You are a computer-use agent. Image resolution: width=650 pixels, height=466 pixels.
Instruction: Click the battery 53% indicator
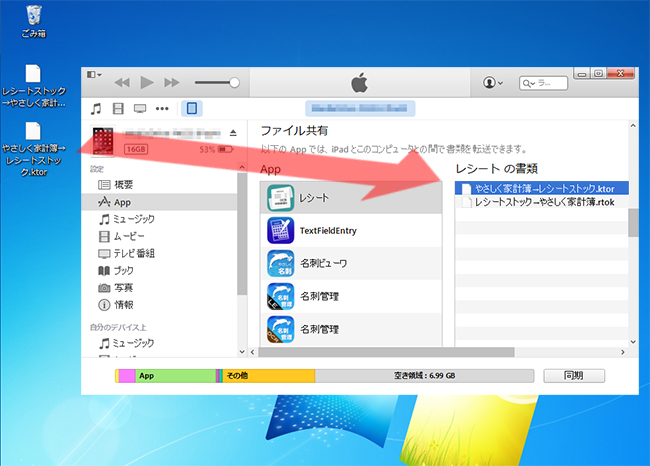[x=216, y=149]
